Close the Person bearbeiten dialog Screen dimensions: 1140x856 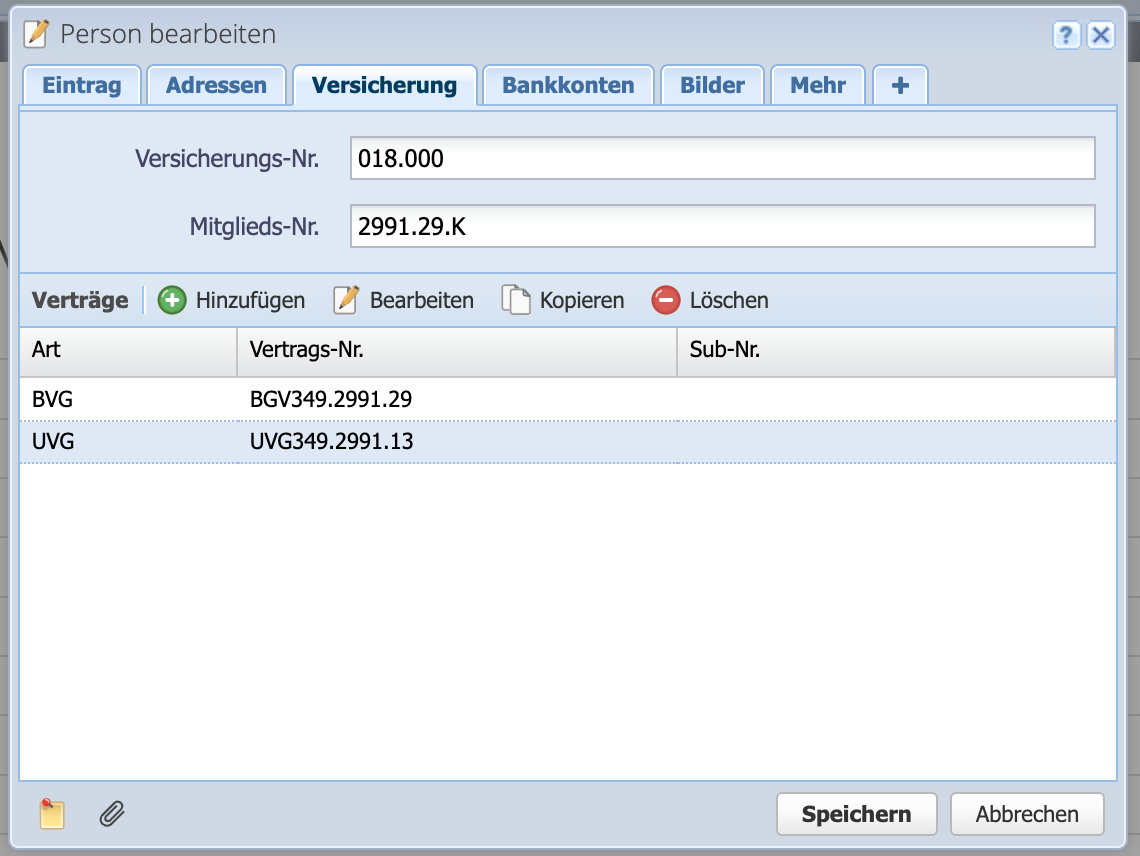(1101, 36)
